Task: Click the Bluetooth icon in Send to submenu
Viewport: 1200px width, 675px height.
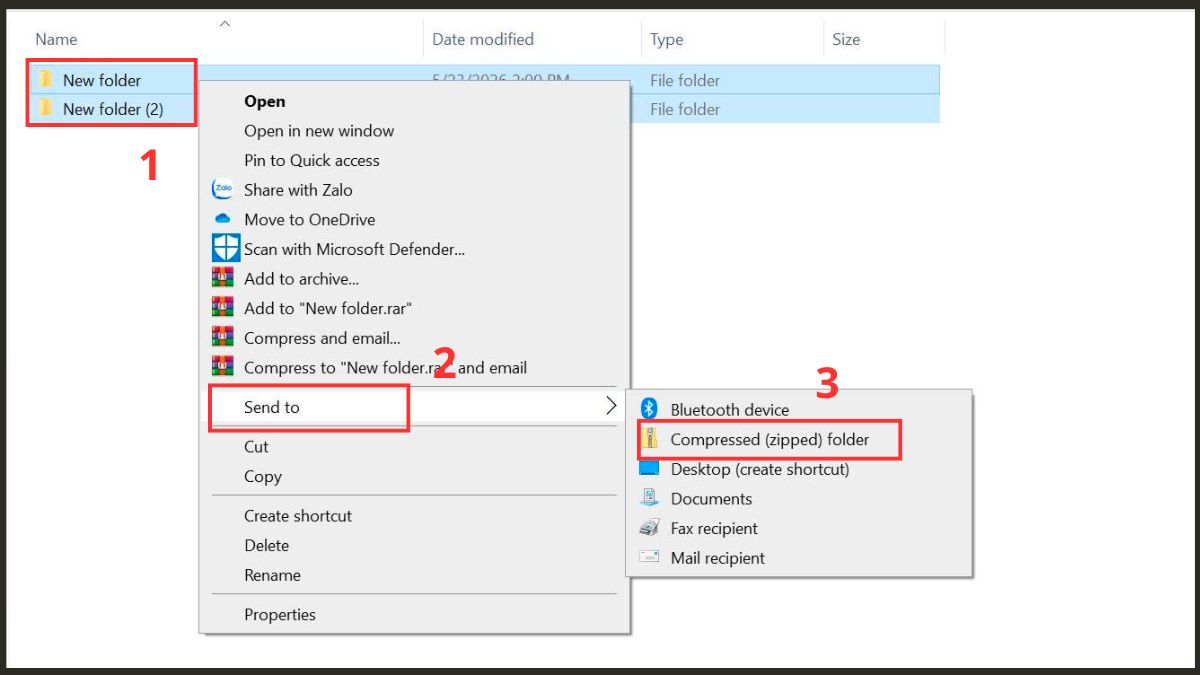Action: pos(649,409)
